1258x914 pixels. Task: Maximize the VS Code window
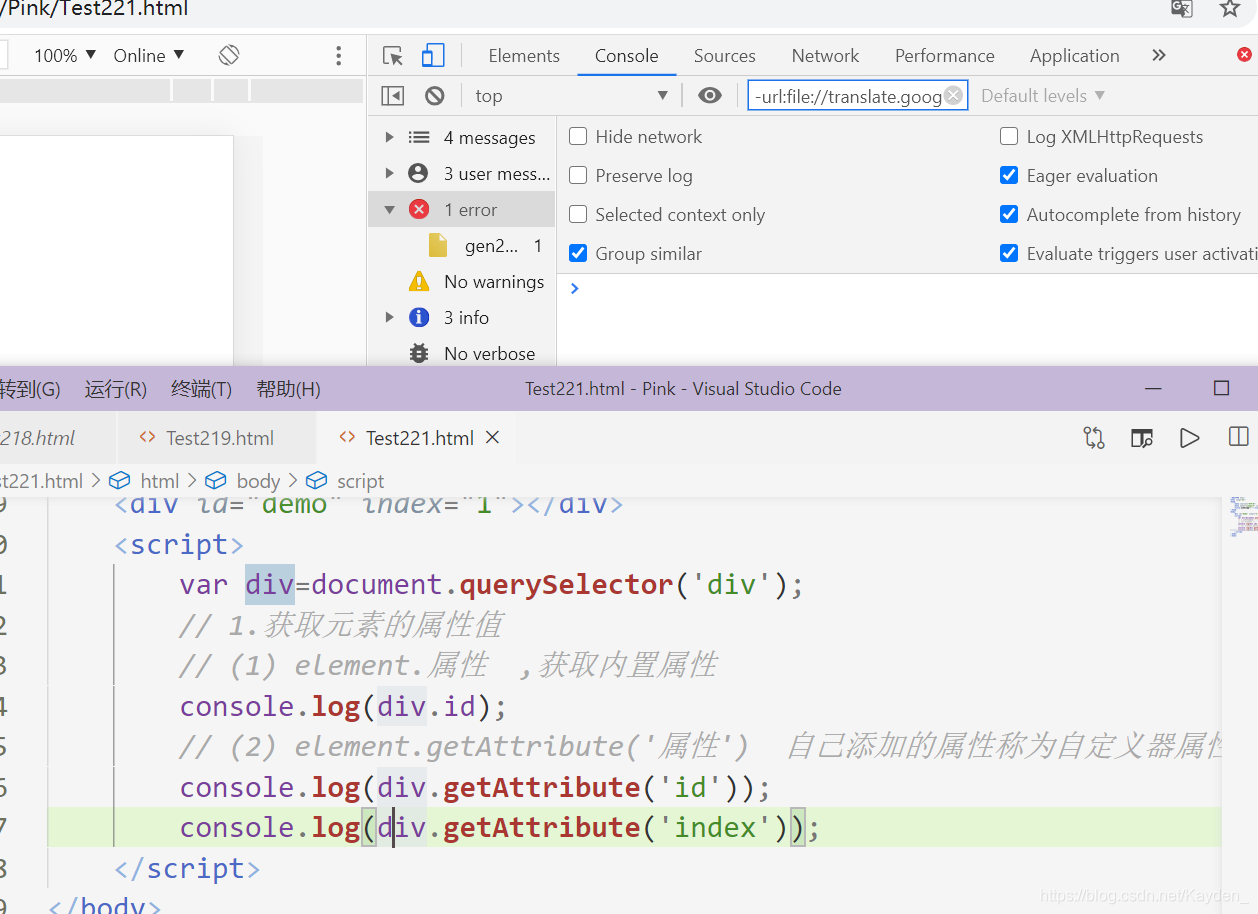(x=1221, y=389)
